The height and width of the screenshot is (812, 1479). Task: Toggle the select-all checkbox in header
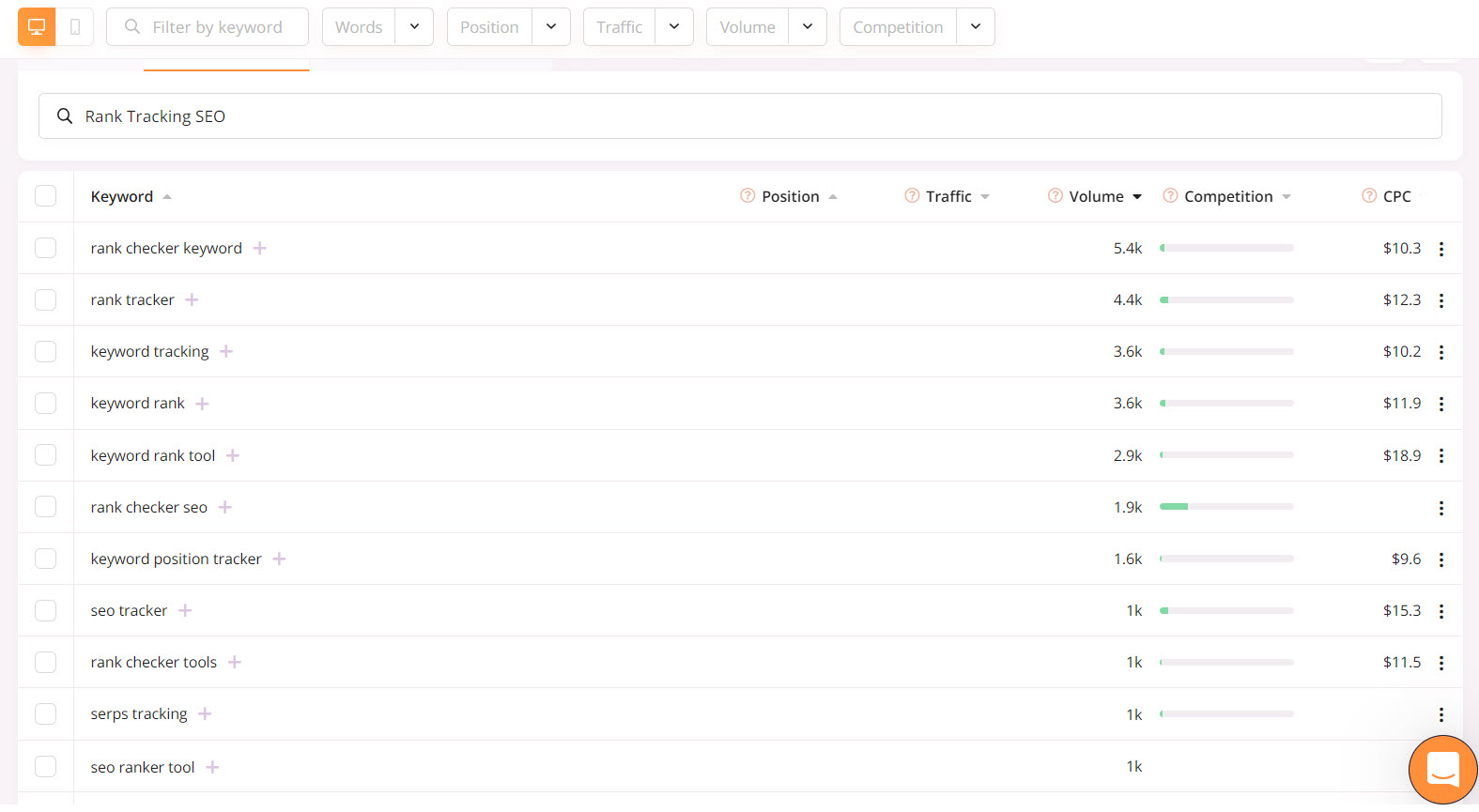[45, 196]
